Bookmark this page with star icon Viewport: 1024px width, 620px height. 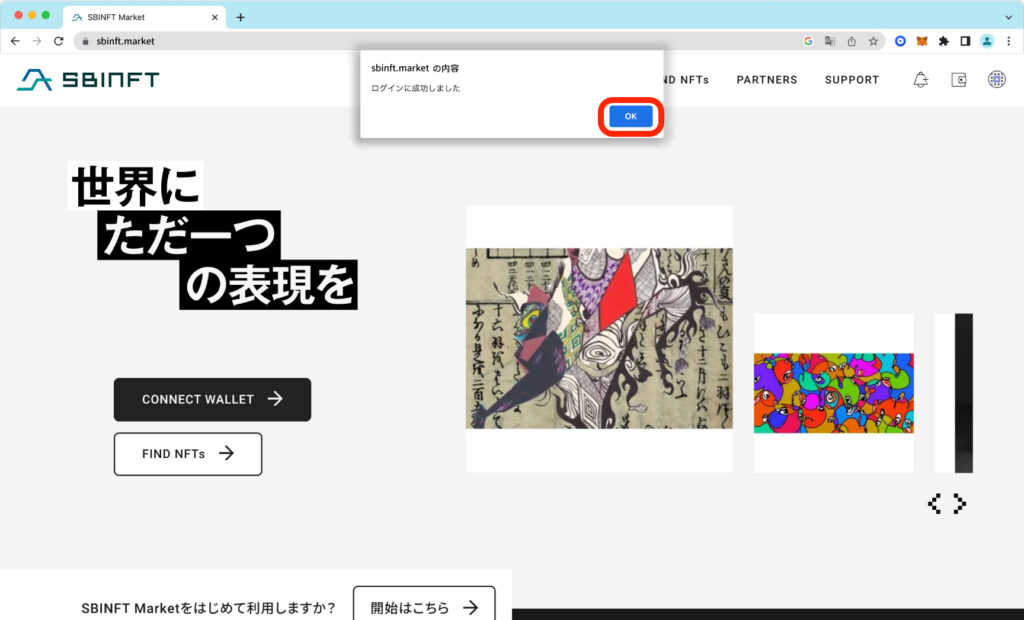[x=873, y=41]
